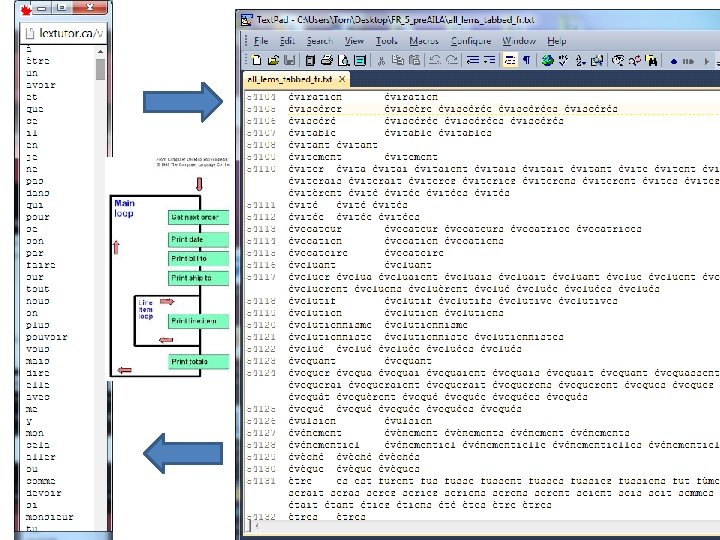Close the all_lems_tabbed_fr.txt tab with its X

342,79
